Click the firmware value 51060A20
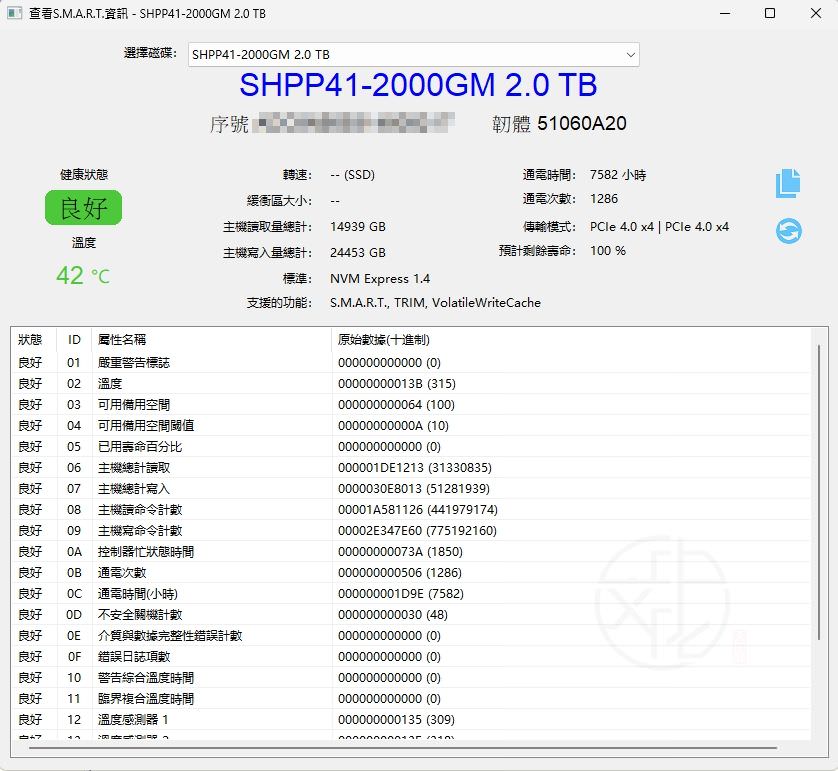This screenshot has width=838, height=771. (581, 123)
